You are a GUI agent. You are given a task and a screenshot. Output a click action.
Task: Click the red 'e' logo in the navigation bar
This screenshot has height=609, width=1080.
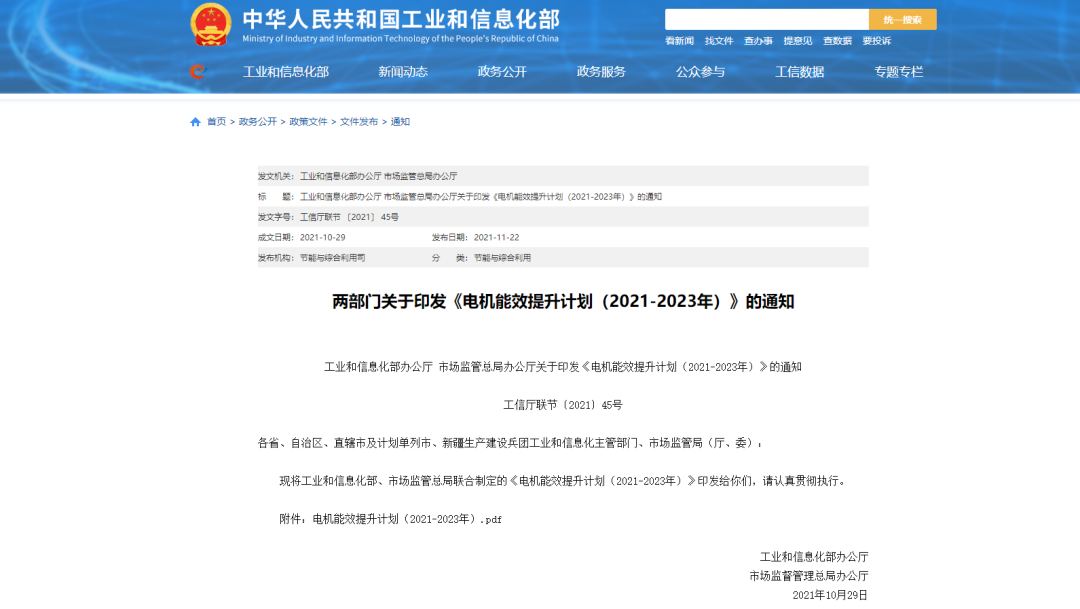click(x=200, y=71)
